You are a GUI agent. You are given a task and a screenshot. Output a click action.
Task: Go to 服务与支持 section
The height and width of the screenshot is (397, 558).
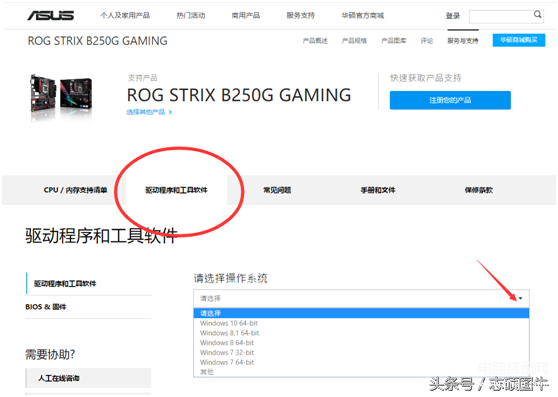point(463,41)
